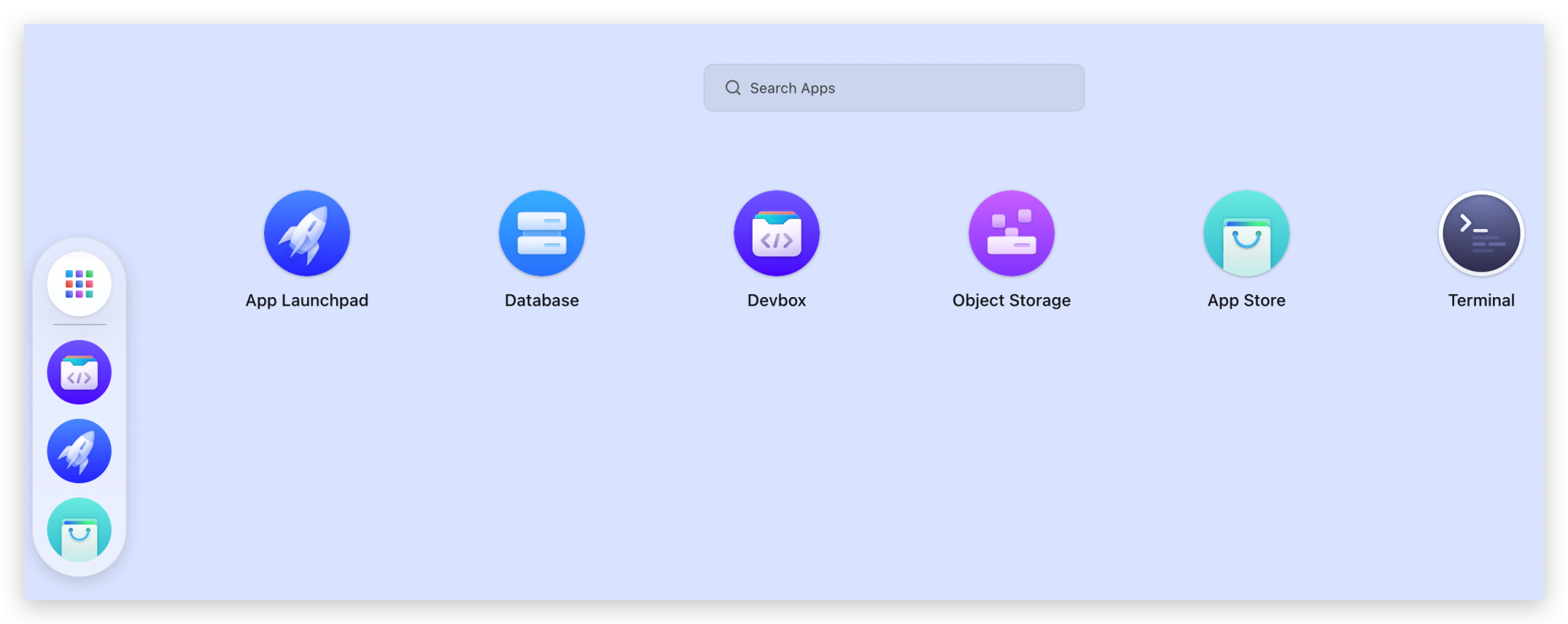
Task: Open the Devbox icon in the app grid
Action: pos(776,233)
